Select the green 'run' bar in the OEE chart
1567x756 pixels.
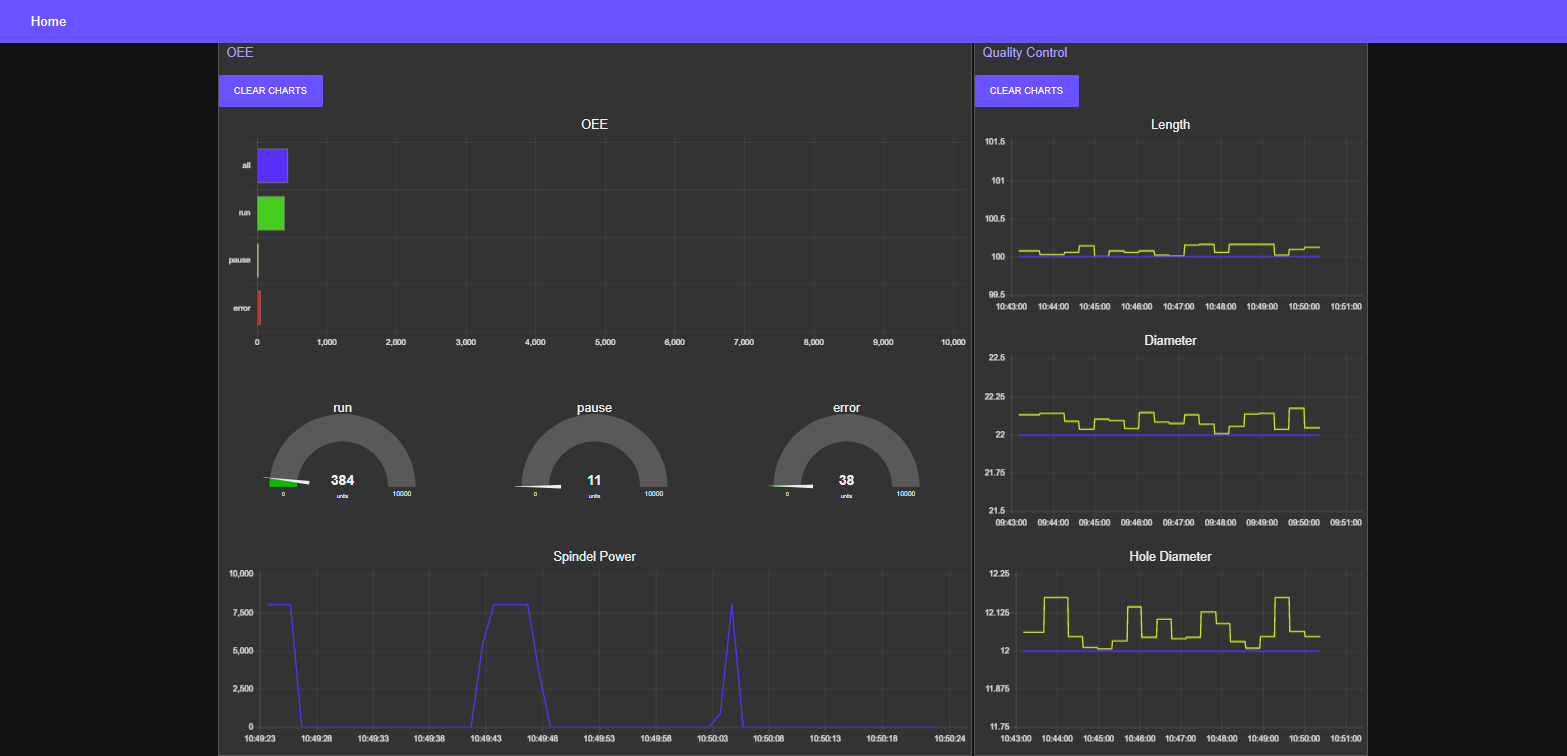point(271,213)
